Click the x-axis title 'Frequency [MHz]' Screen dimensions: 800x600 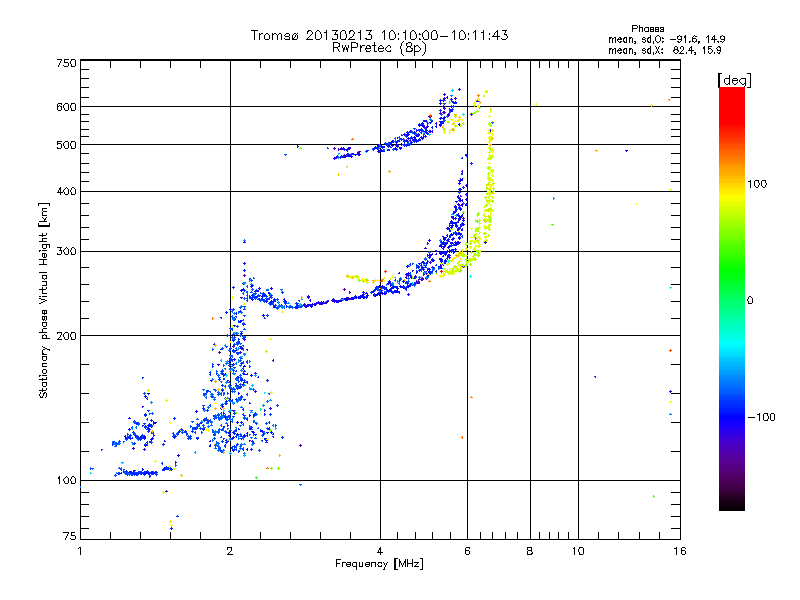tap(379, 564)
